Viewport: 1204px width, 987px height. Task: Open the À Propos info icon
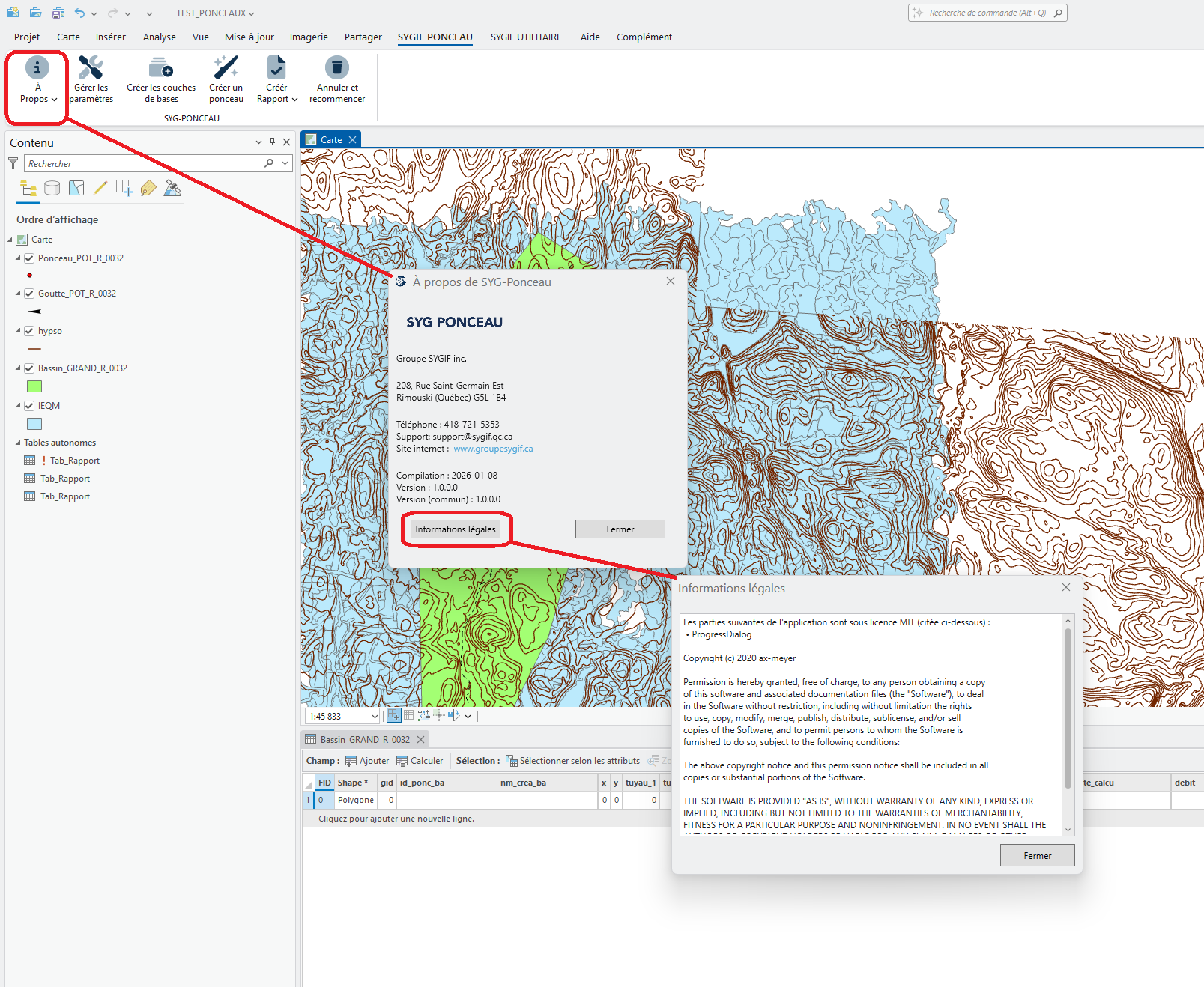37,68
